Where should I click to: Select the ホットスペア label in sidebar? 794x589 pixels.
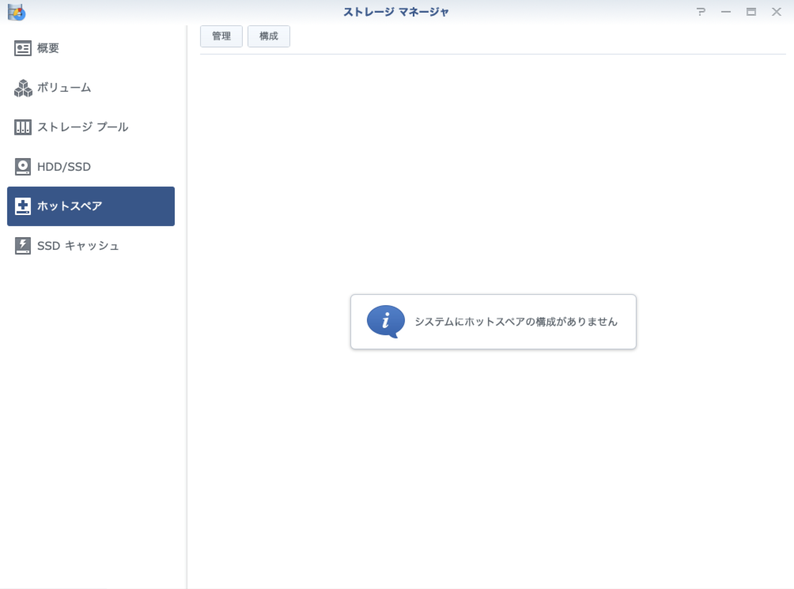pyautogui.click(x=70, y=206)
